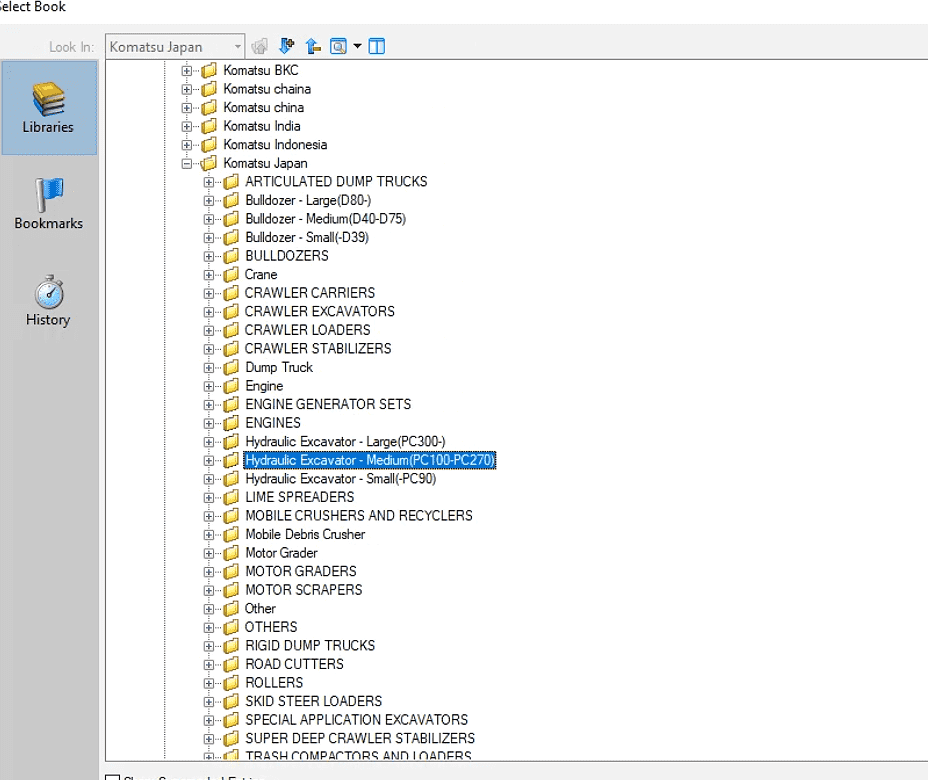Expand ARTICULATED DUMP TRUCKS node

coord(209,182)
